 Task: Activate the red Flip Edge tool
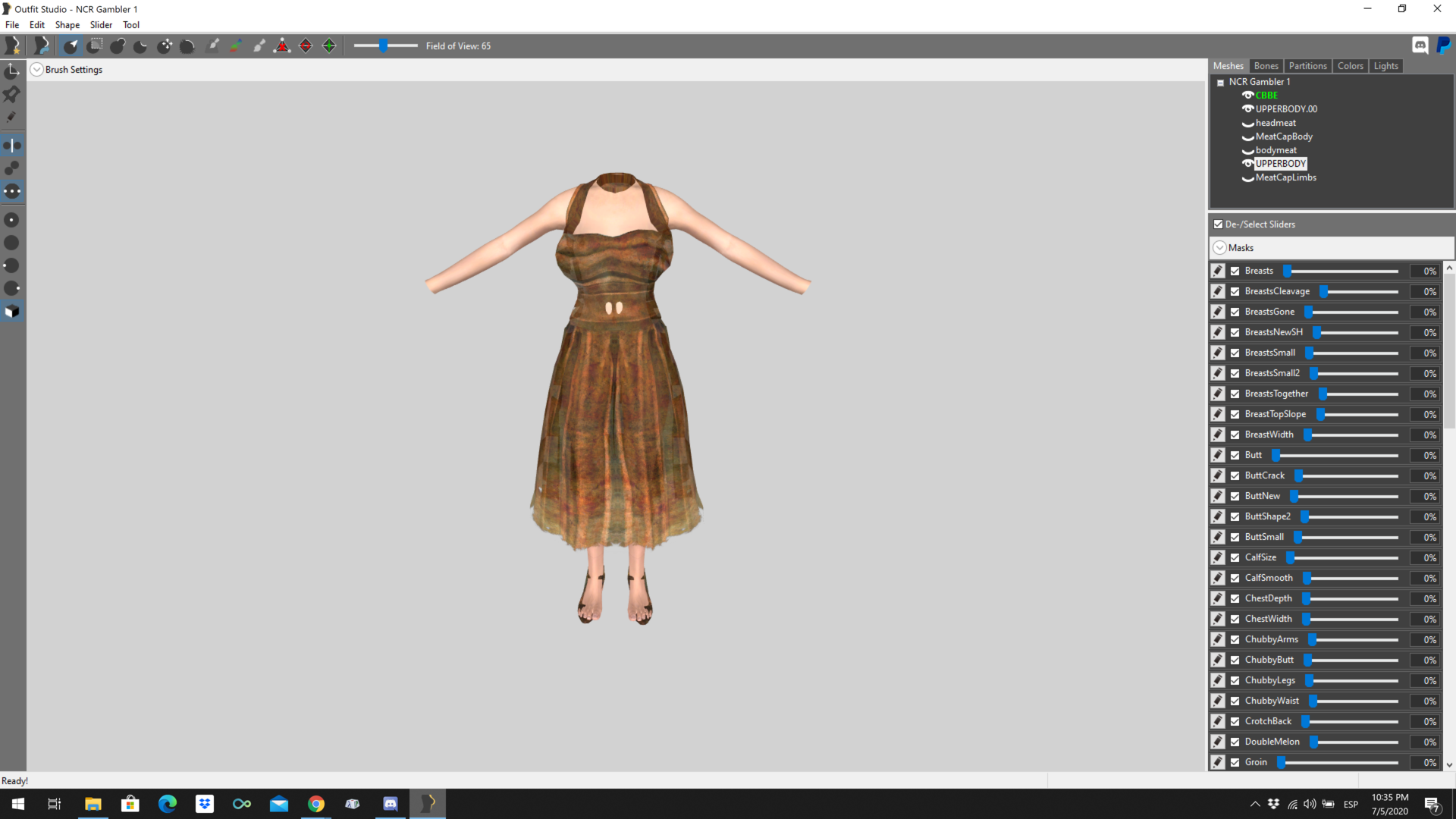306,46
